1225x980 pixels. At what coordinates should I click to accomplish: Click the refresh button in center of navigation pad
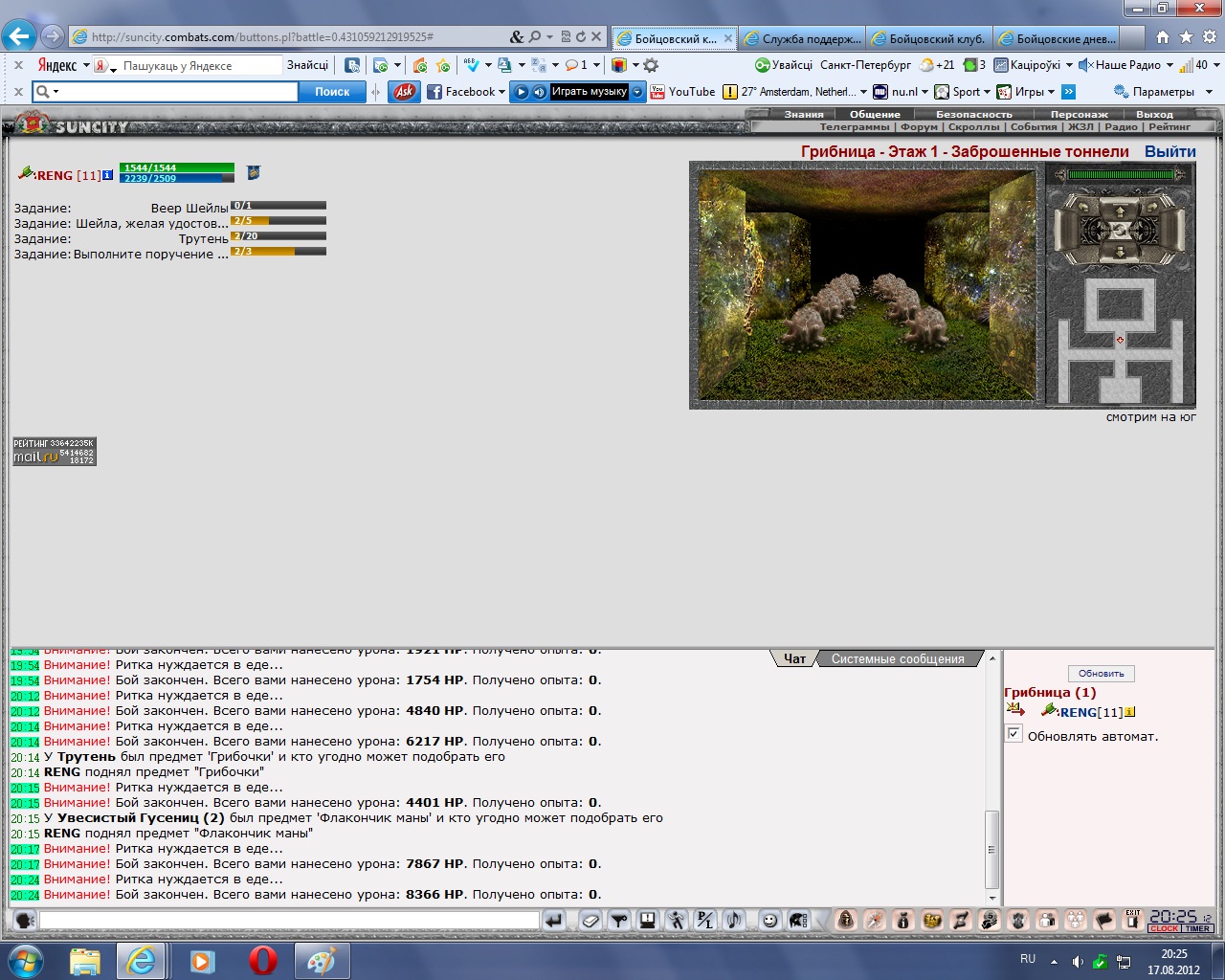tap(1120, 231)
